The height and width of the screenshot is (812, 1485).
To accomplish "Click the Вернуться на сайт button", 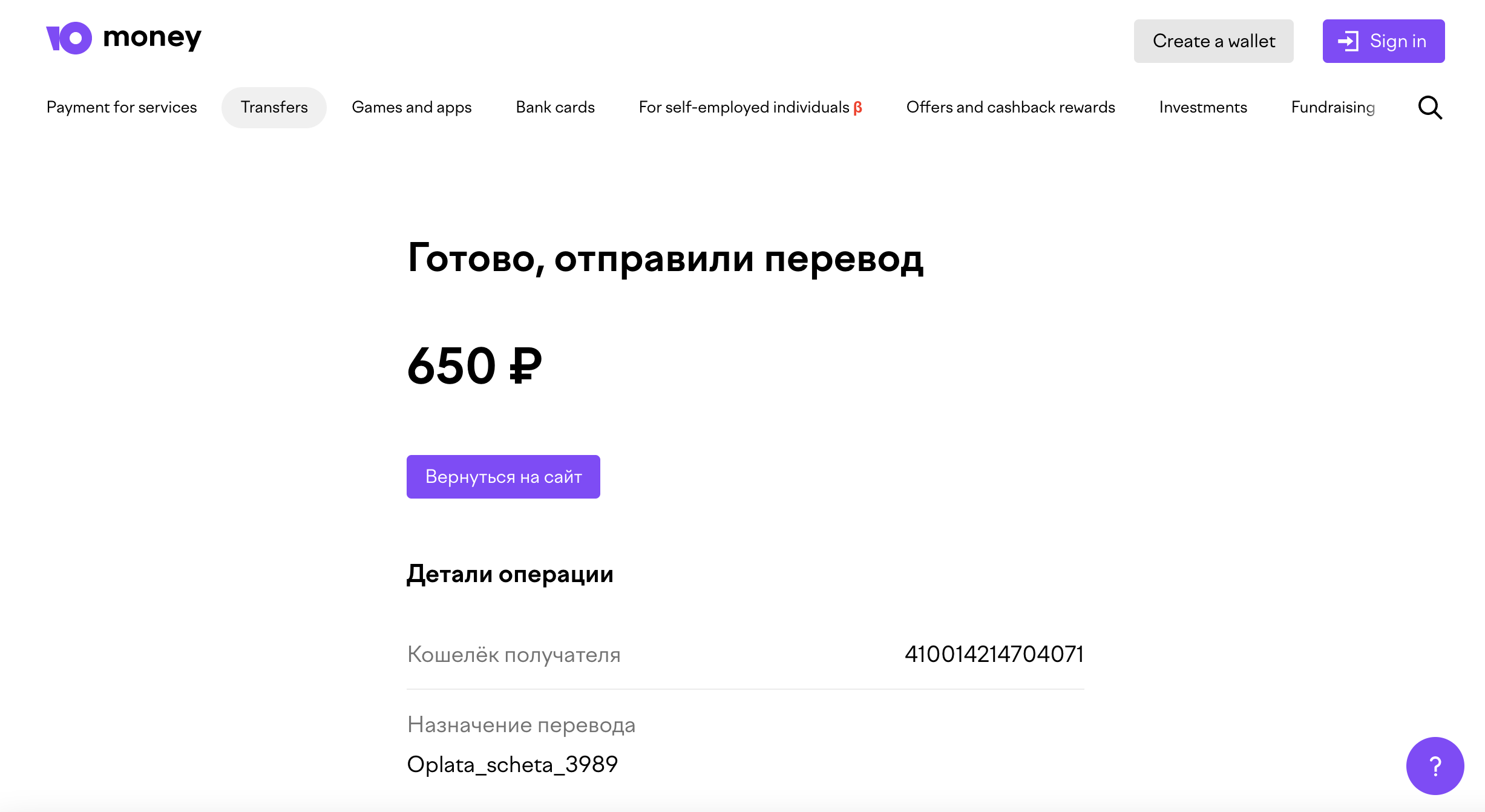I will [503, 477].
